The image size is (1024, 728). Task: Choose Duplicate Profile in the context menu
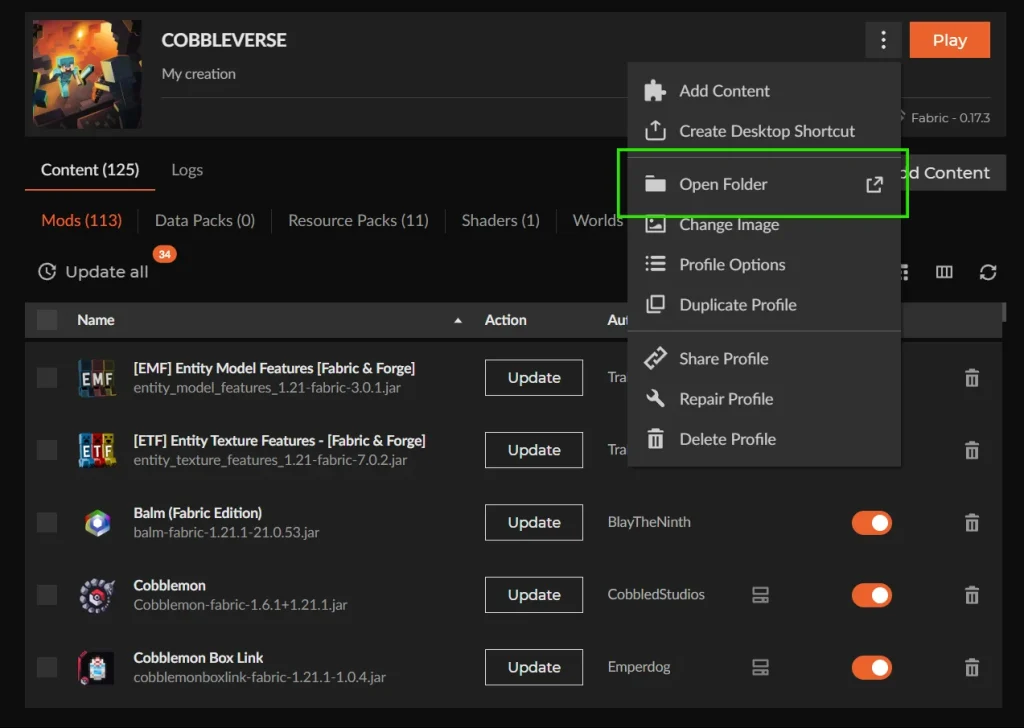coord(737,305)
